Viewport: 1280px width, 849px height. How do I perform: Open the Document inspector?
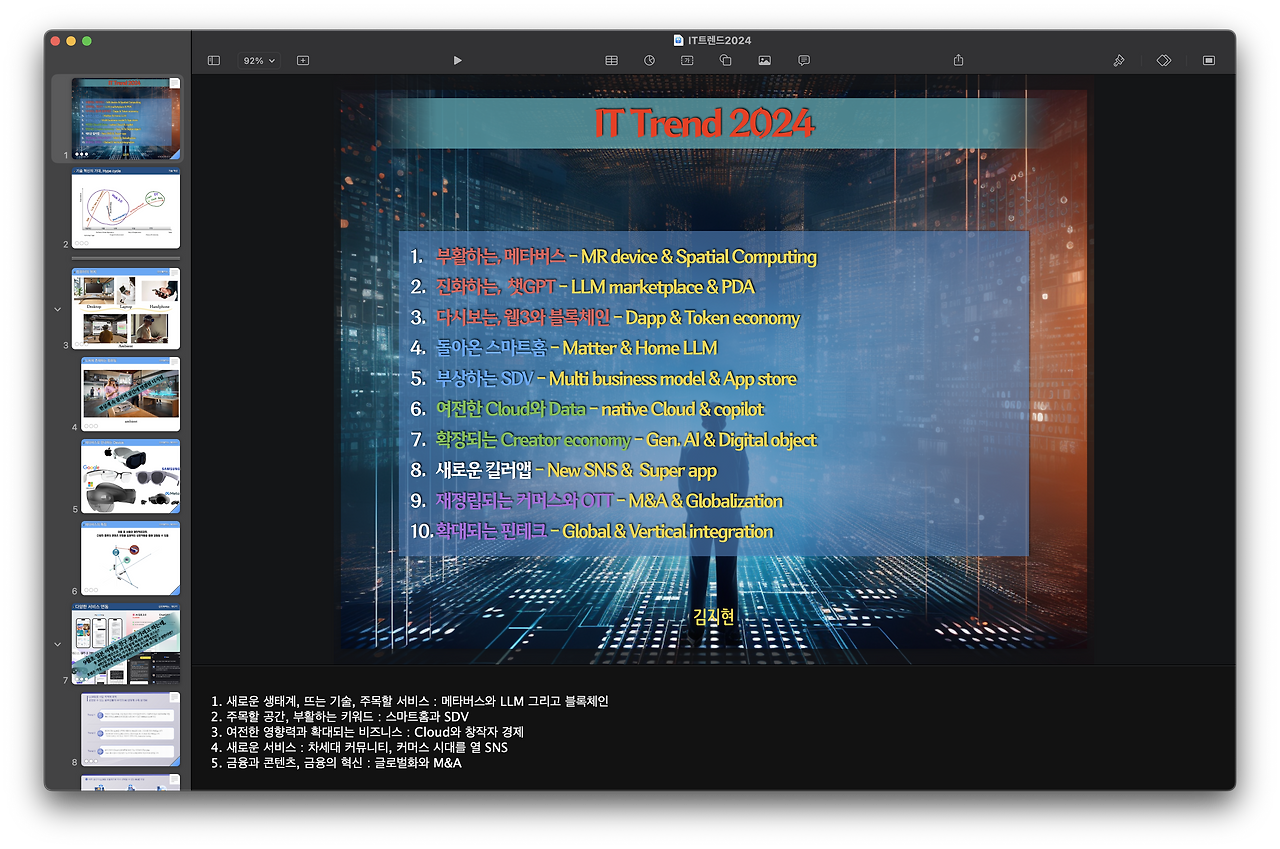tap(1209, 61)
